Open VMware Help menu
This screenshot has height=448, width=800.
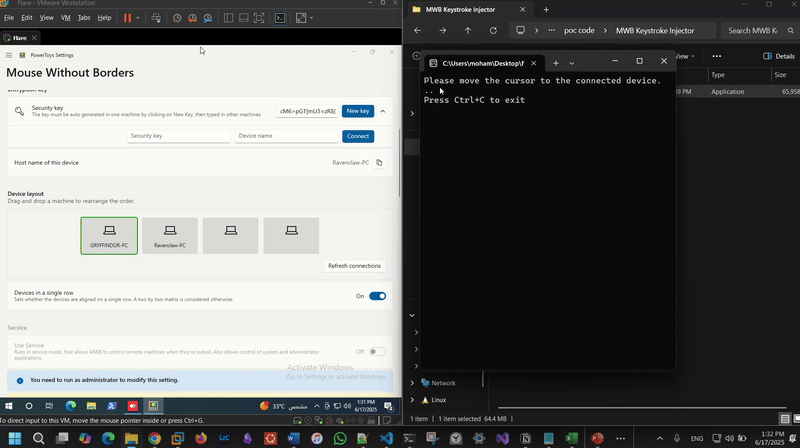point(104,17)
